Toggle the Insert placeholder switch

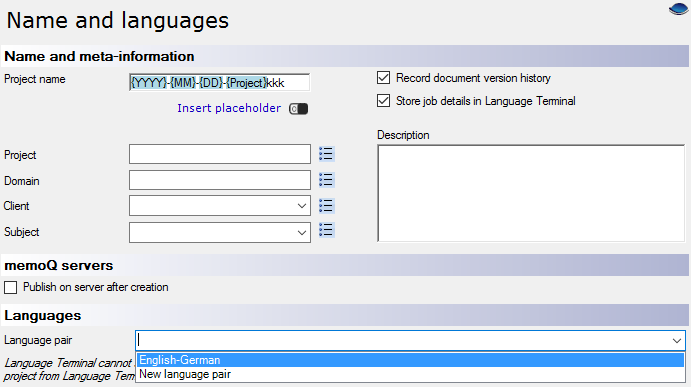click(x=298, y=109)
